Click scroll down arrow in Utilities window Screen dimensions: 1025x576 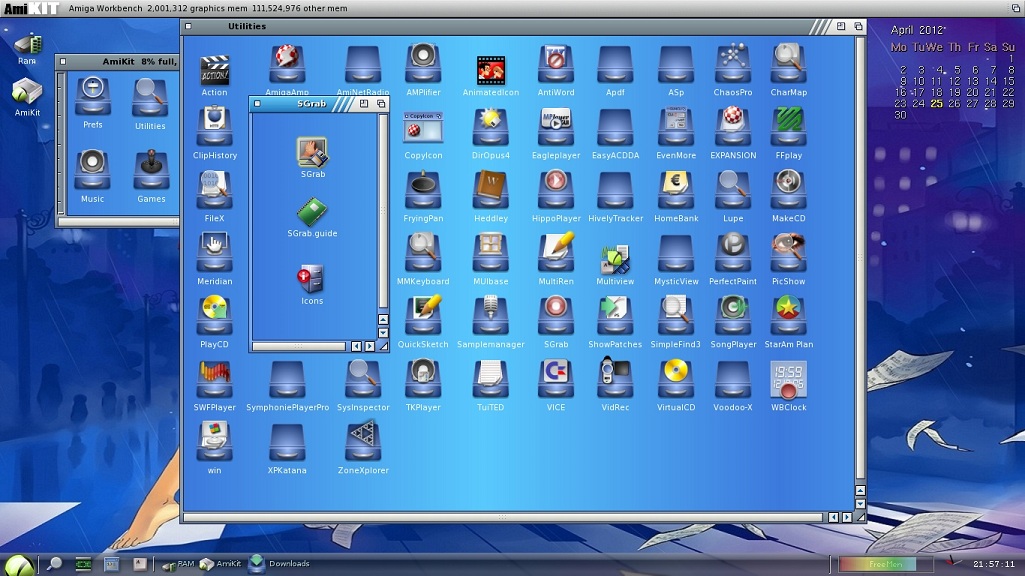860,504
